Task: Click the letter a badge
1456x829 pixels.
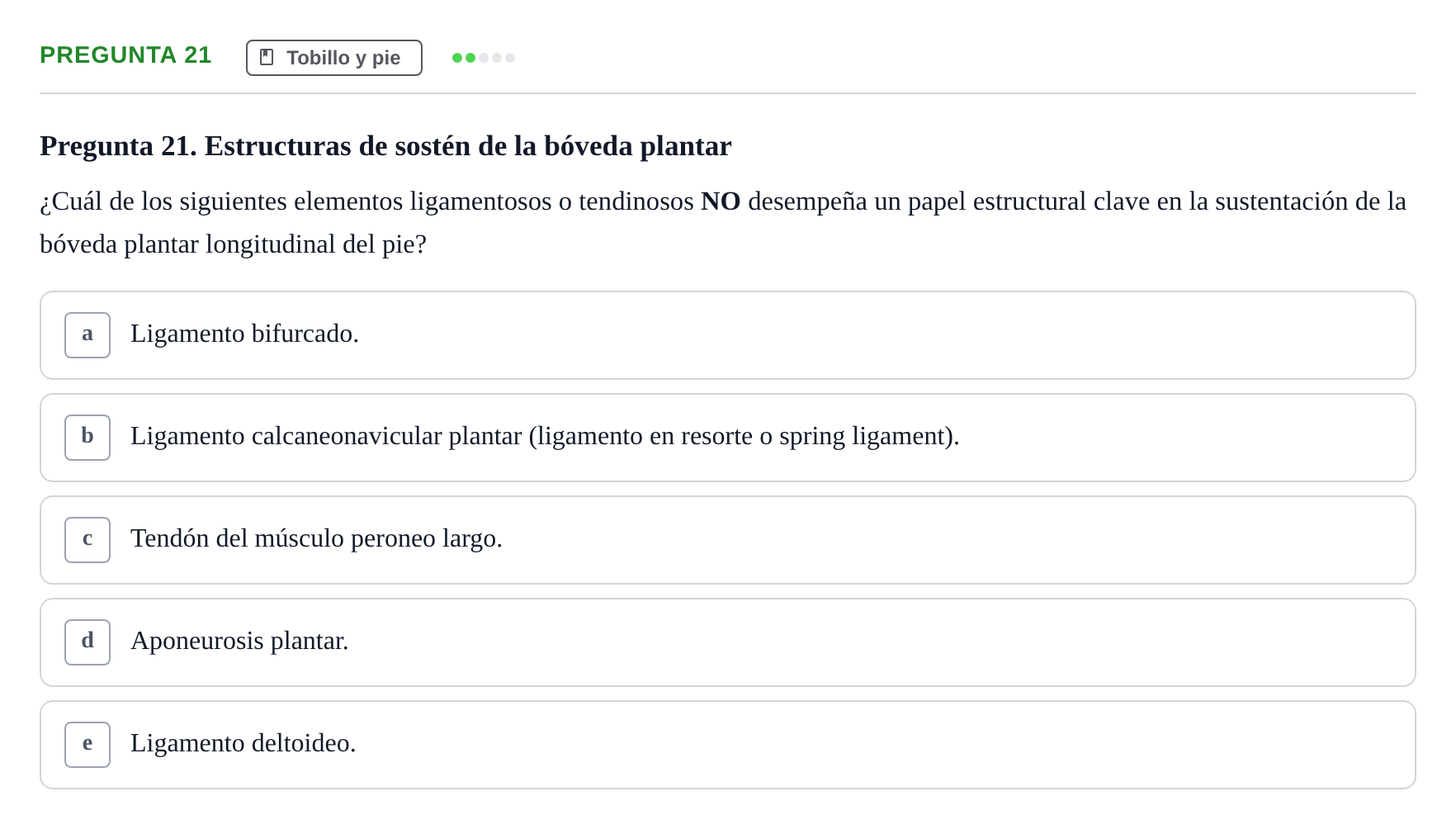Action: [87, 335]
